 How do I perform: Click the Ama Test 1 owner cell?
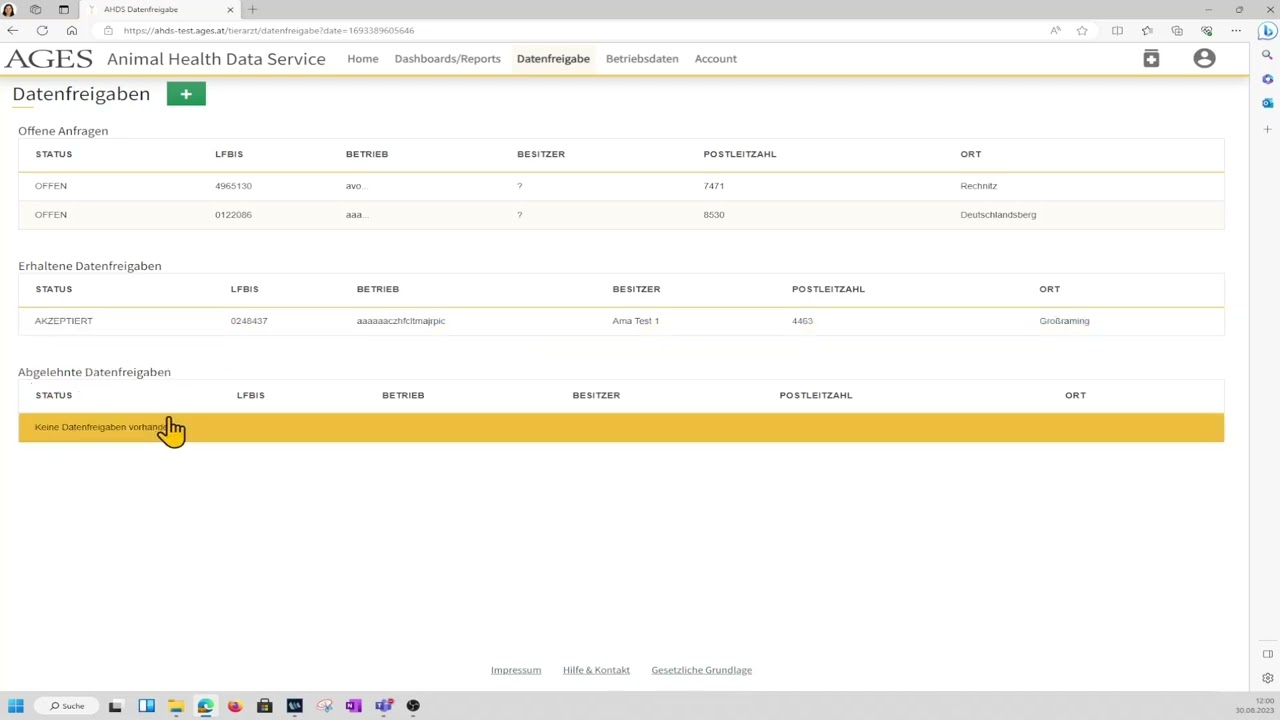[636, 321]
